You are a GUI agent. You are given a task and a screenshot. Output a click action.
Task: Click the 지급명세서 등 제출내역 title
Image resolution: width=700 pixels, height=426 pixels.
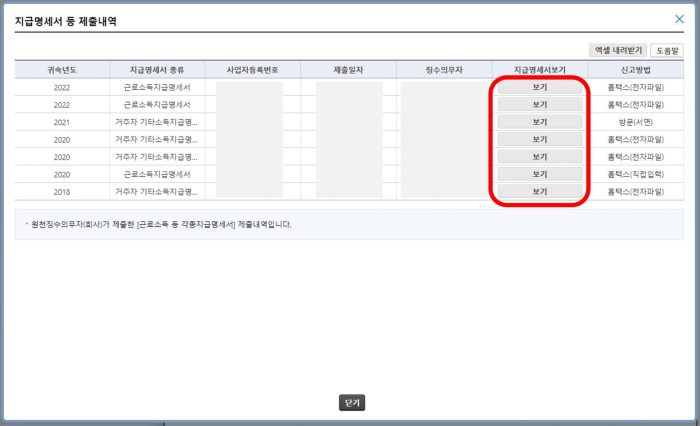(x=66, y=21)
